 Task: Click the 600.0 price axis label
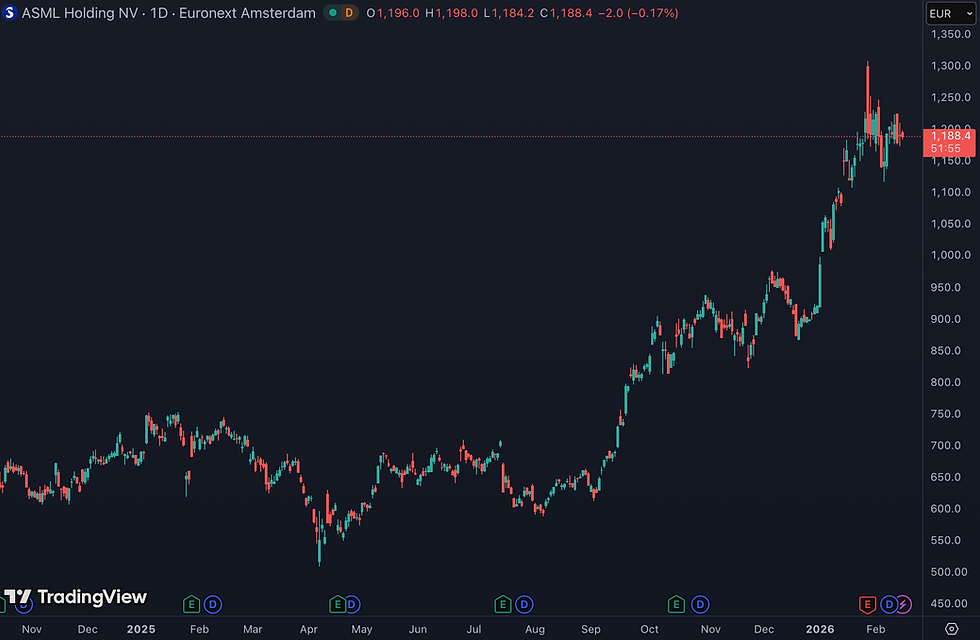[945, 509]
